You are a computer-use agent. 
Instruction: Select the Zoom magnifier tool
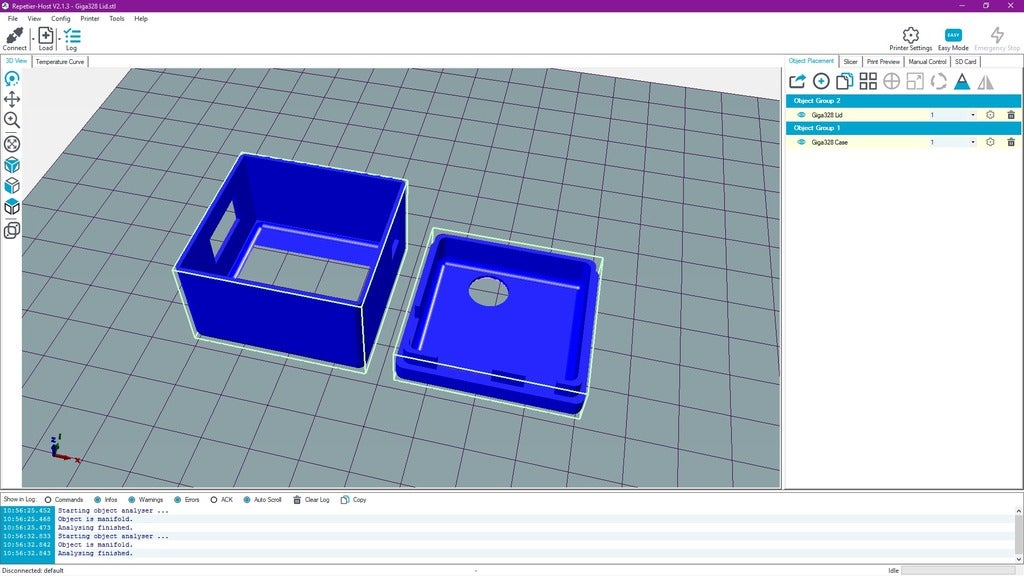pyautogui.click(x=12, y=120)
